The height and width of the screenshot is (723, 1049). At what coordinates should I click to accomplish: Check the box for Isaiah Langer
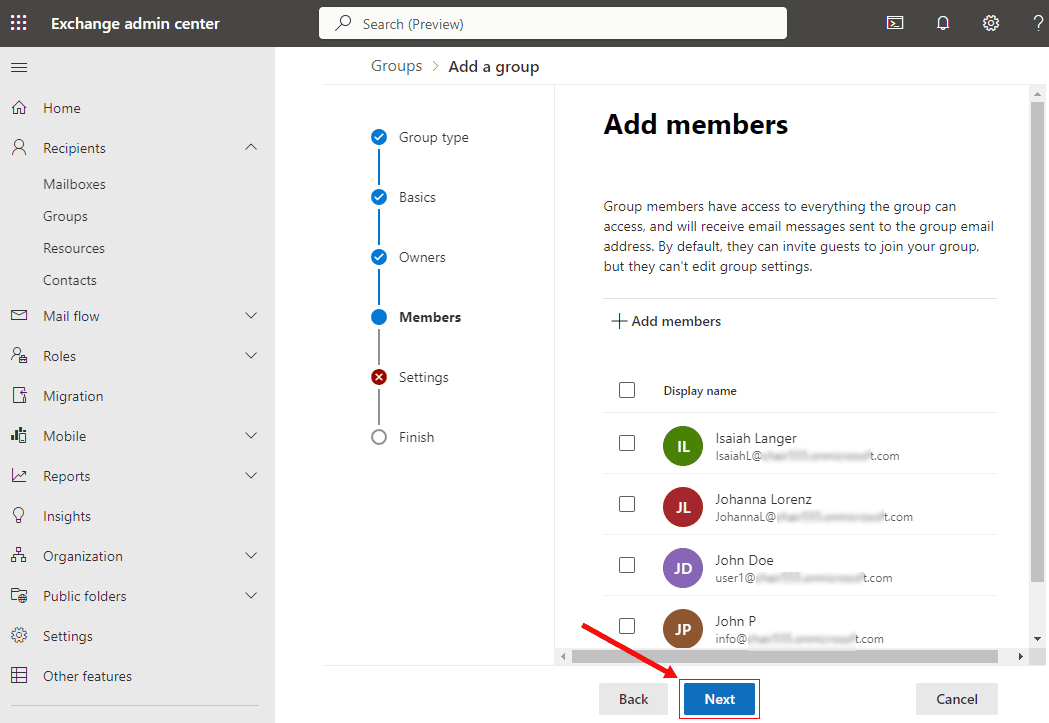tap(627, 443)
